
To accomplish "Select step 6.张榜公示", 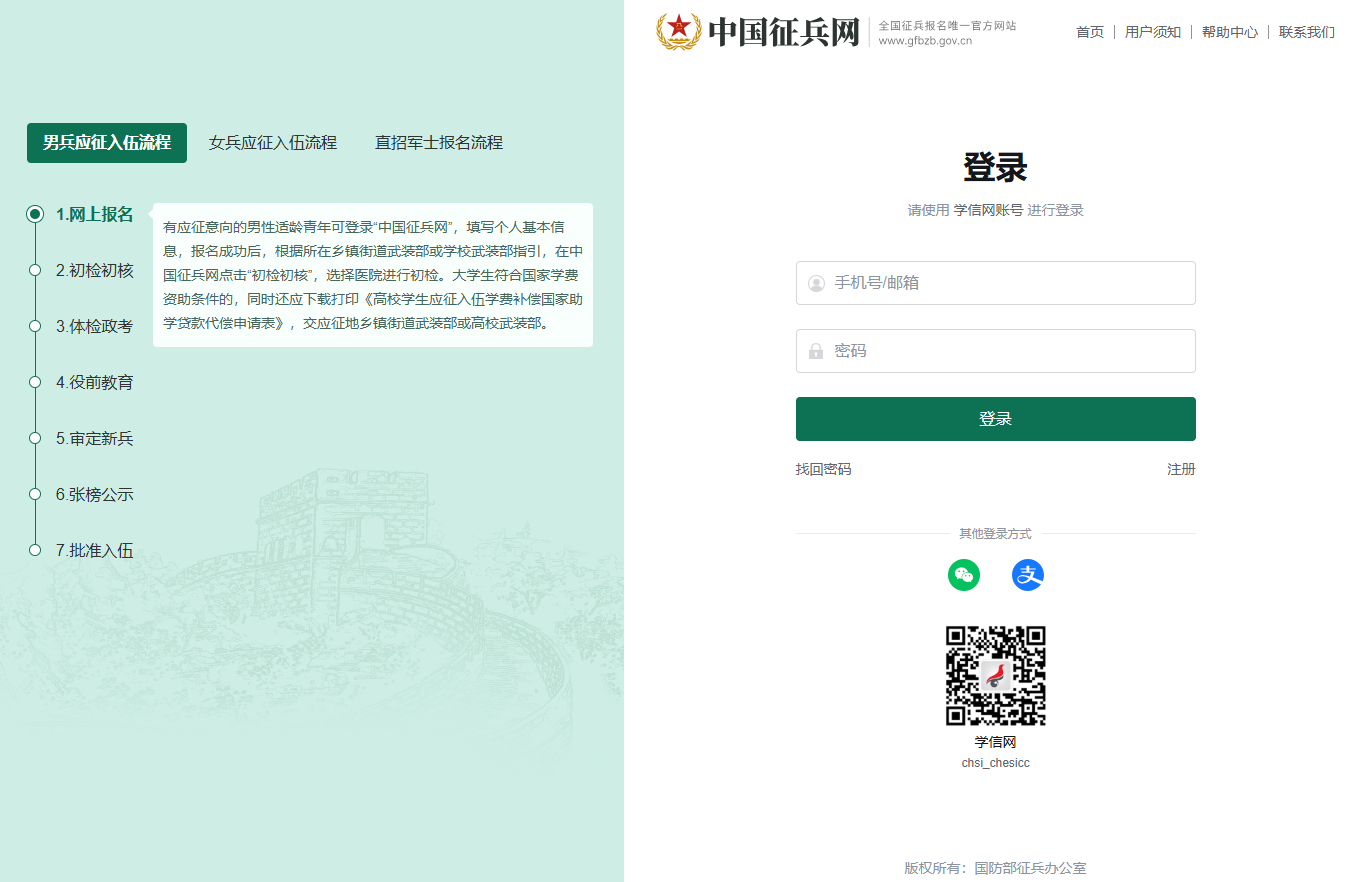I will 94,494.
